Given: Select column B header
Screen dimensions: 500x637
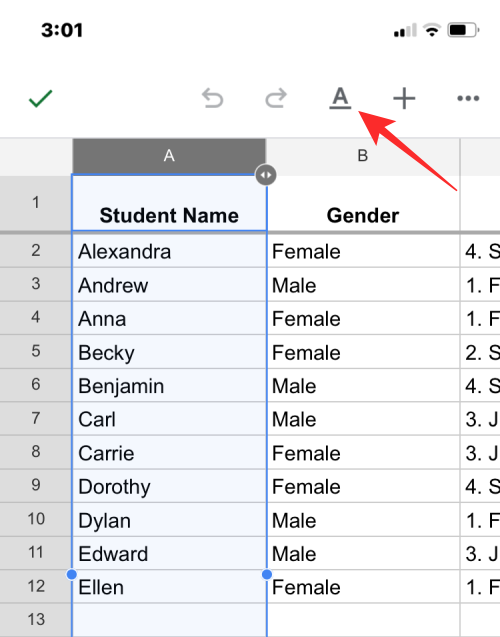Looking at the screenshot, I should [x=363, y=156].
